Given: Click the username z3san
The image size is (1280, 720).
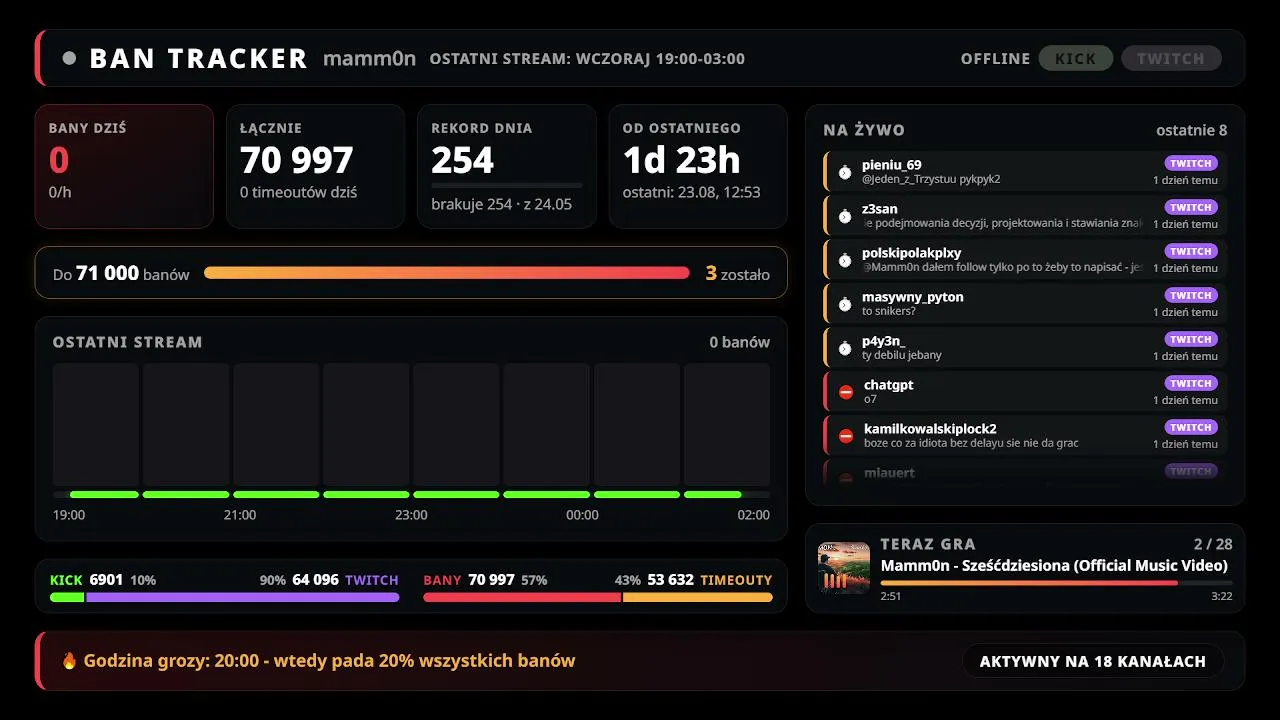Looking at the screenshot, I should click(880, 209).
